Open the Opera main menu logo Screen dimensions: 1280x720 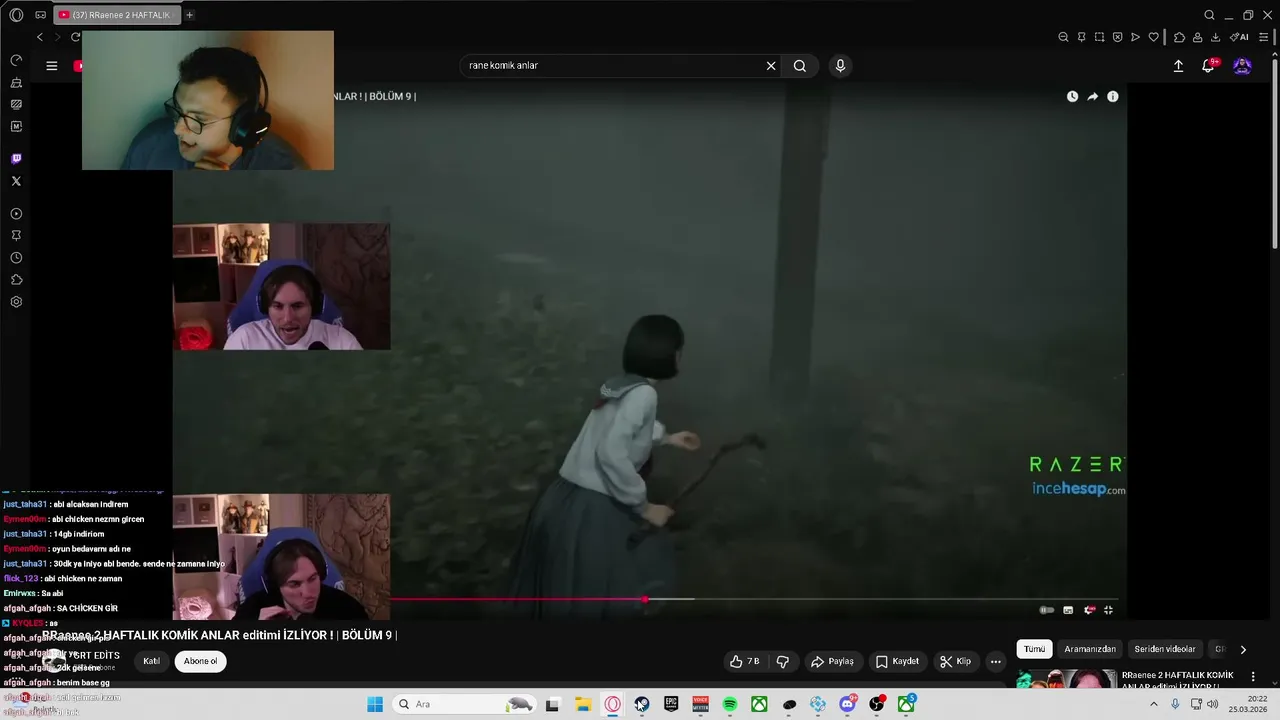click(16, 15)
